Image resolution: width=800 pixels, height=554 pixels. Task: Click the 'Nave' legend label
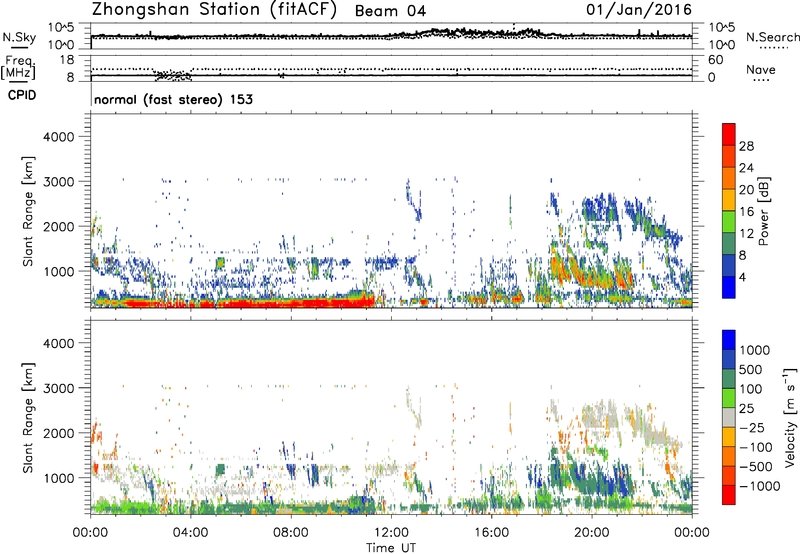[x=761, y=69]
